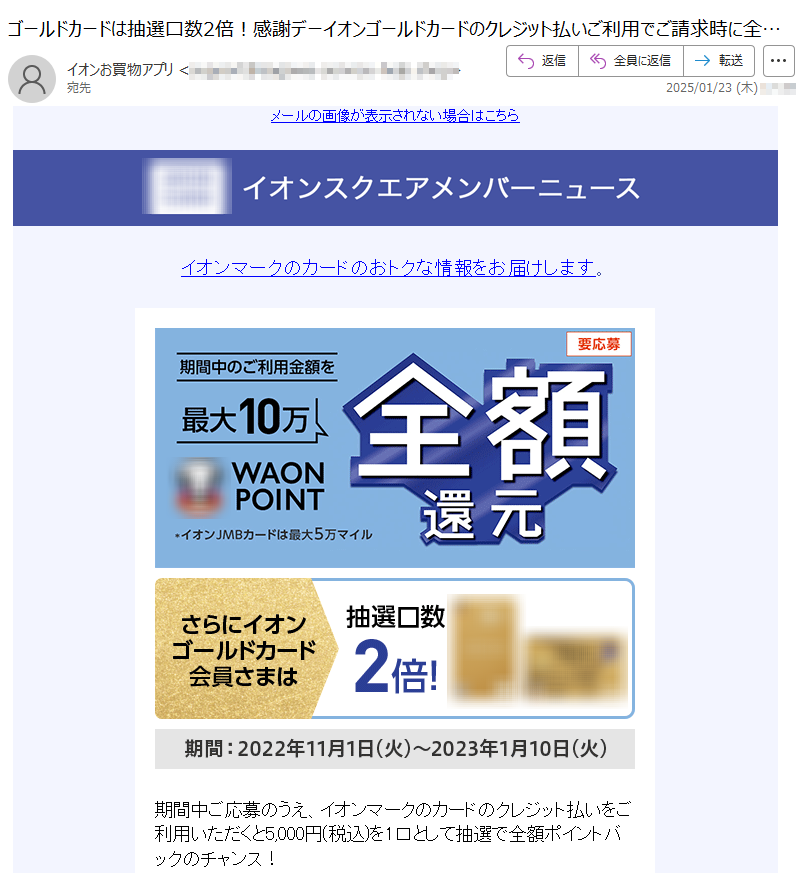Open link イオンマークのカードのおトクな情報をお届けします
The width and height of the screenshot is (799, 873).
pos(389,268)
